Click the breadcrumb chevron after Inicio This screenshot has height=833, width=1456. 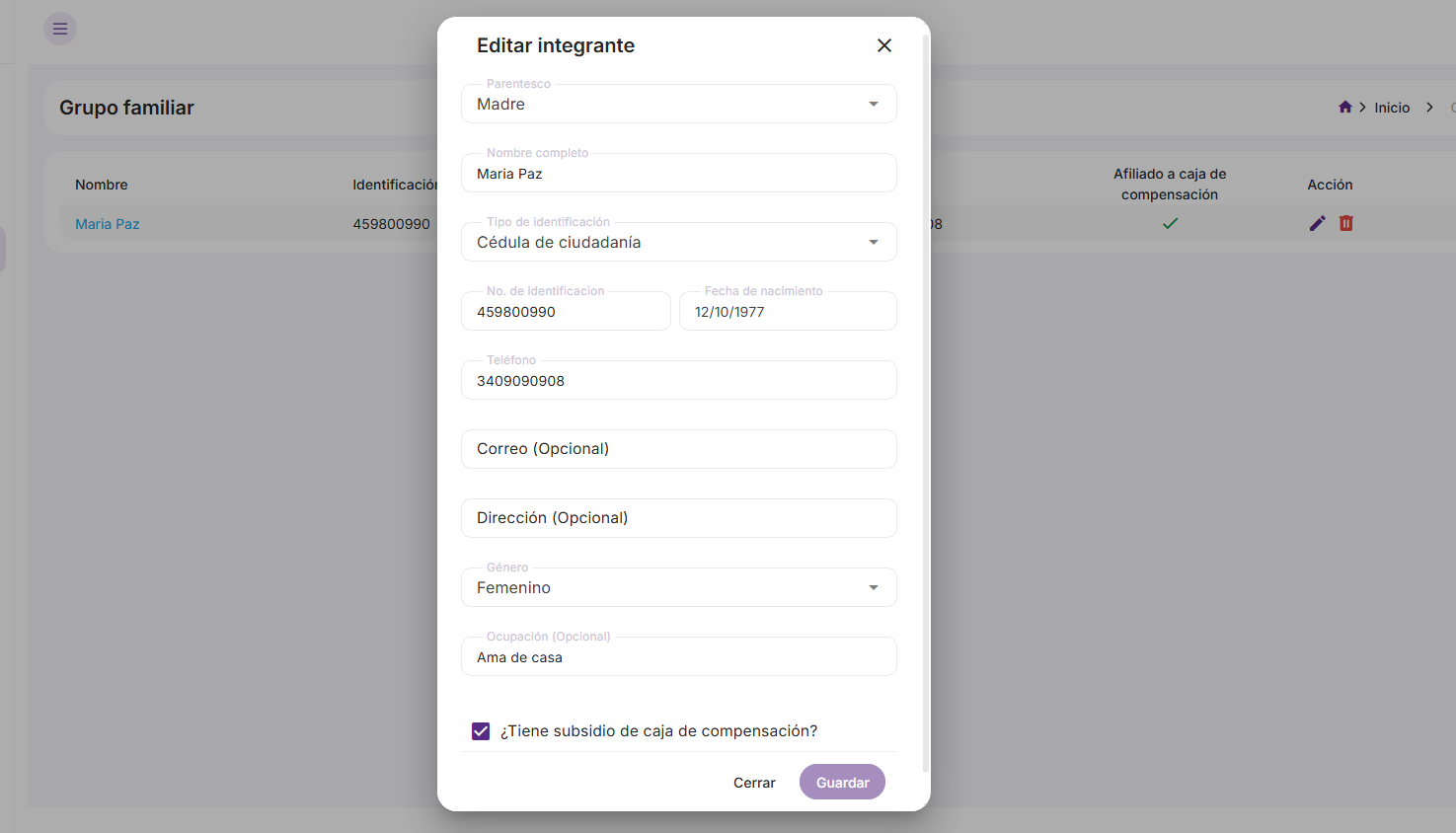1429,107
